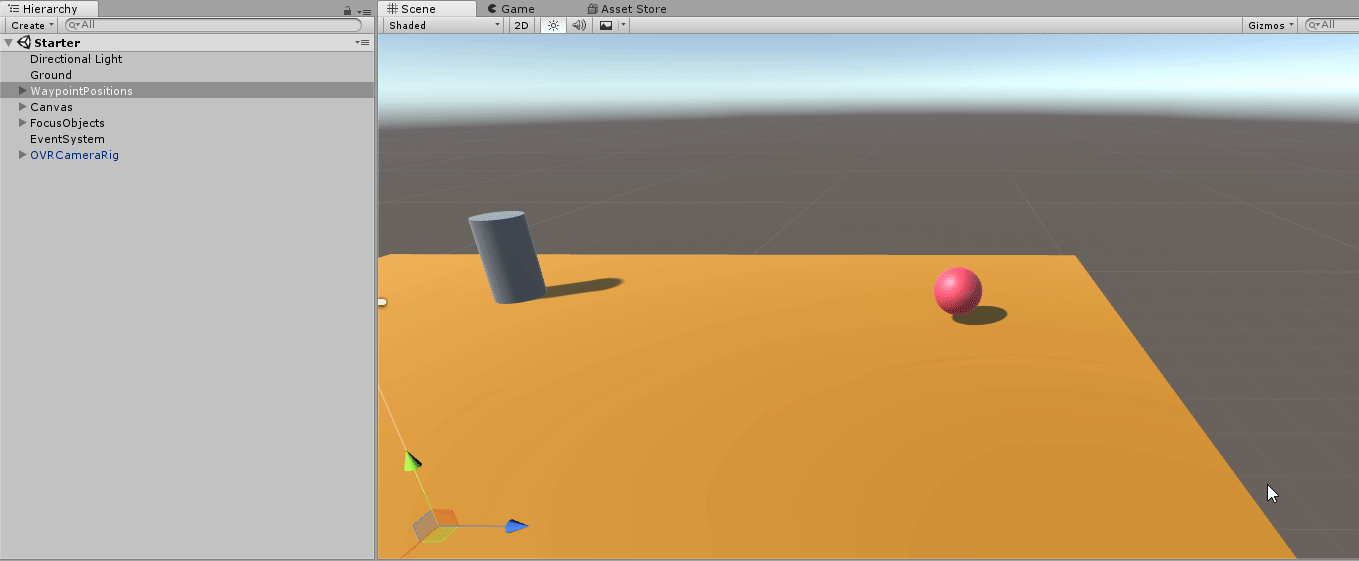Click the blue Z-axis gizmo arrow
Screen dimensions: 1359x561
516,526
